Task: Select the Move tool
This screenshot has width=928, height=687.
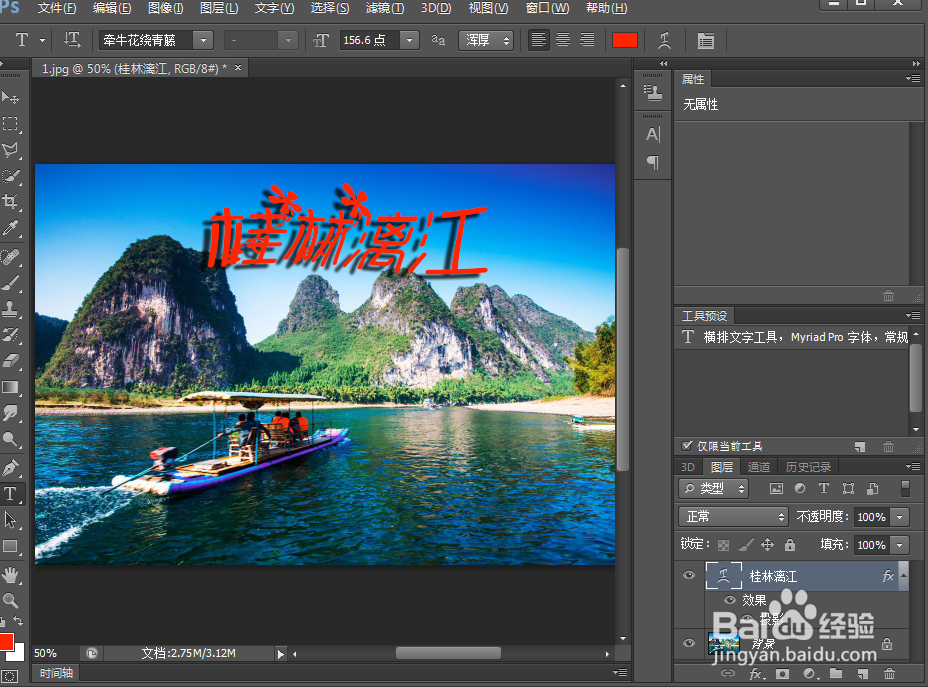Action: [x=13, y=97]
